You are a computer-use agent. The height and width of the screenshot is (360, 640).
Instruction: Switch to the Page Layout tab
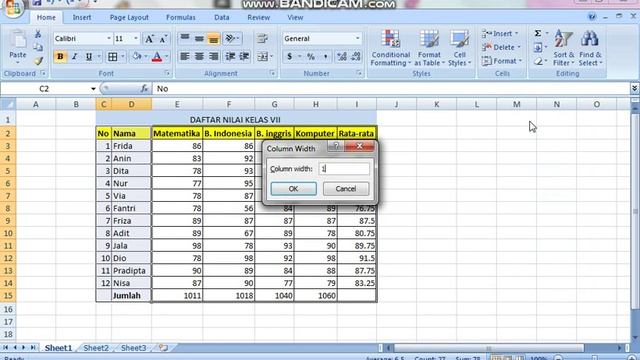click(129, 18)
